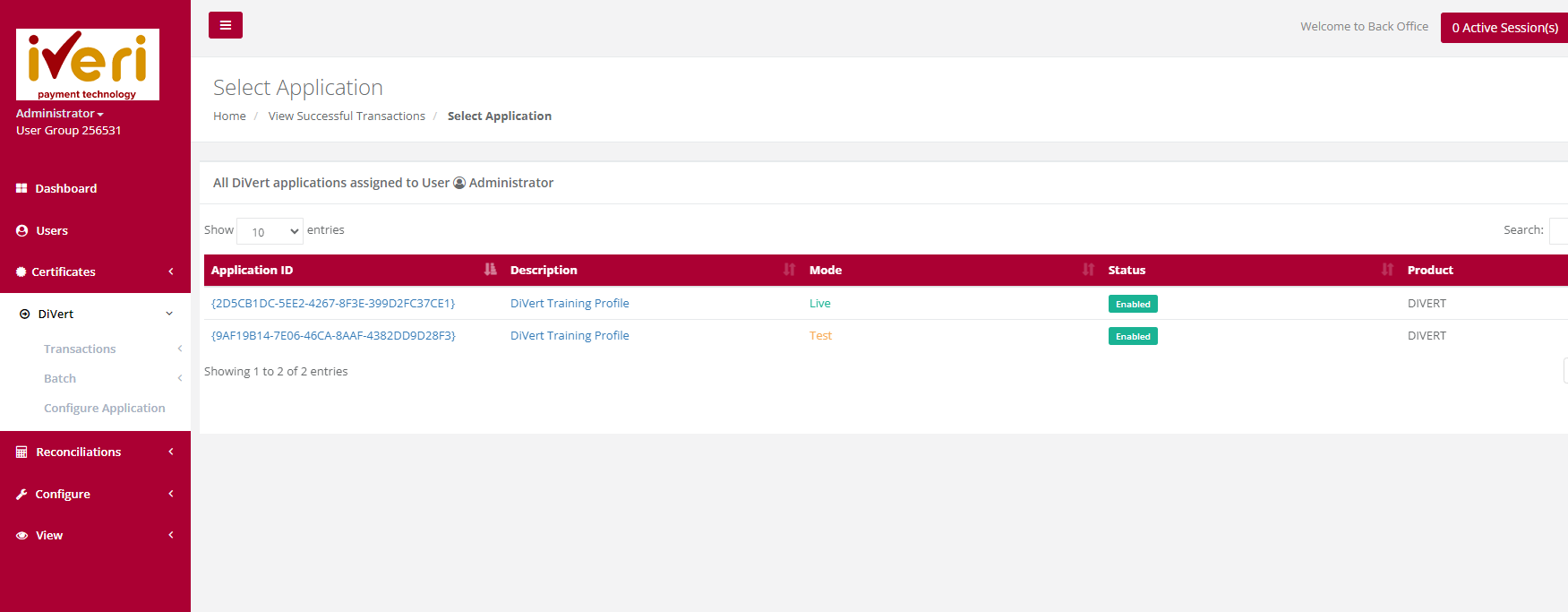The image size is (1568, 612).
Task: Sort by Description column sort arrows
Action: point(789,270)
